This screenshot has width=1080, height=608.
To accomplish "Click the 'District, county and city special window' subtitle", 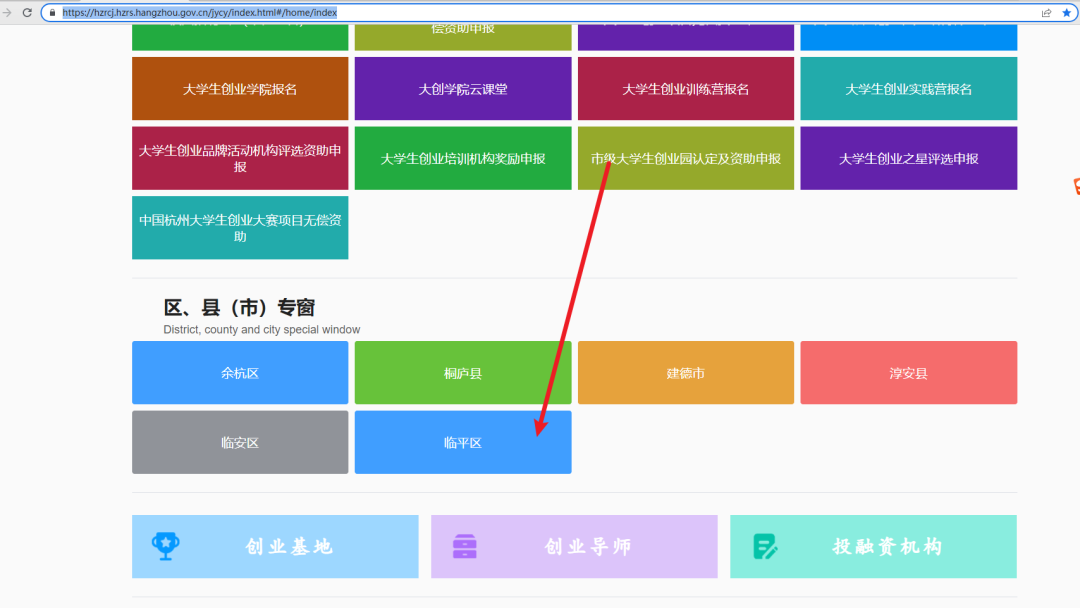I will 262,330.
